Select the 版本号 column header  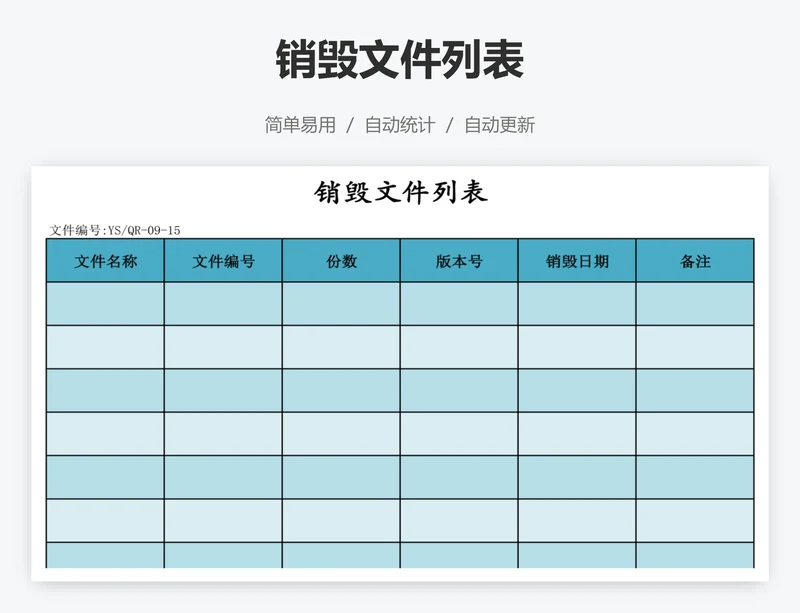click(459, 261)
